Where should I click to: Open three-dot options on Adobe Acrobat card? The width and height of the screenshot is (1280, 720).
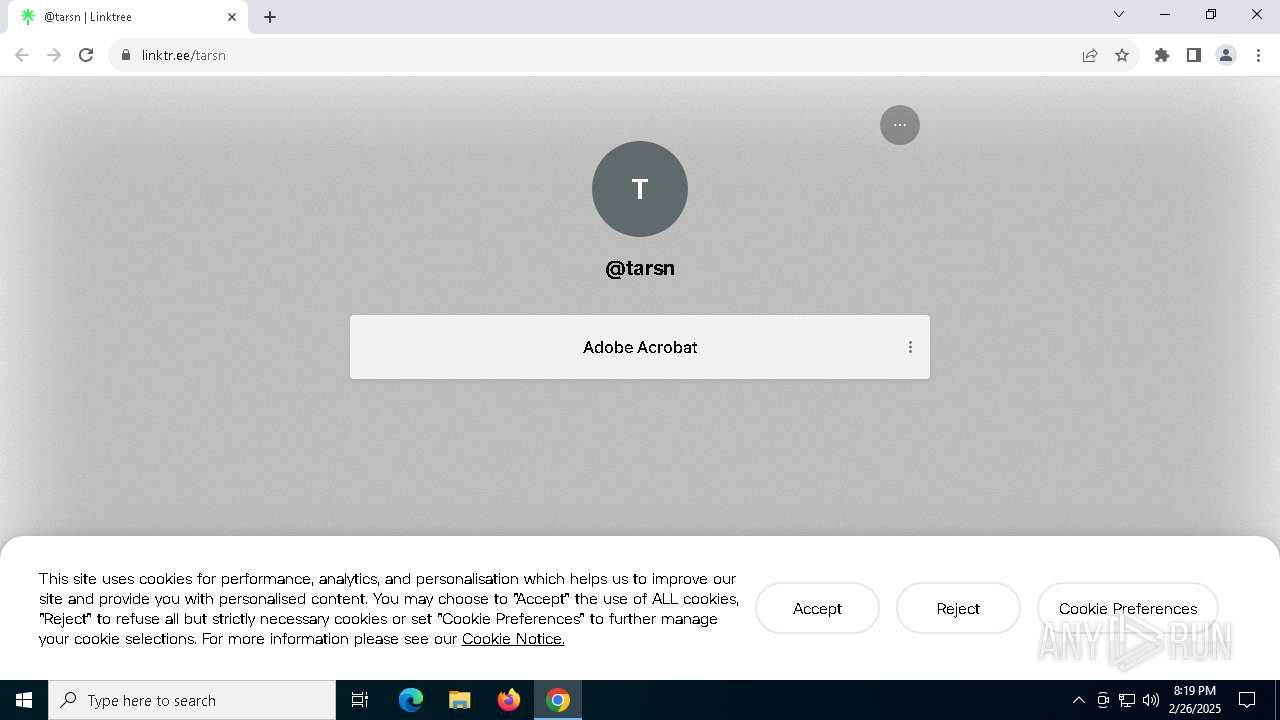(x=910, y=347)
